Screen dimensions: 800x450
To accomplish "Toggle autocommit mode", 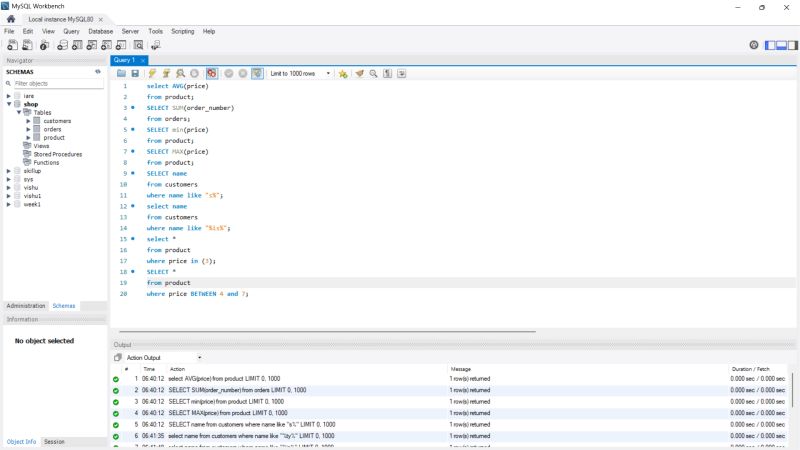I will click(x=257, y=73).
